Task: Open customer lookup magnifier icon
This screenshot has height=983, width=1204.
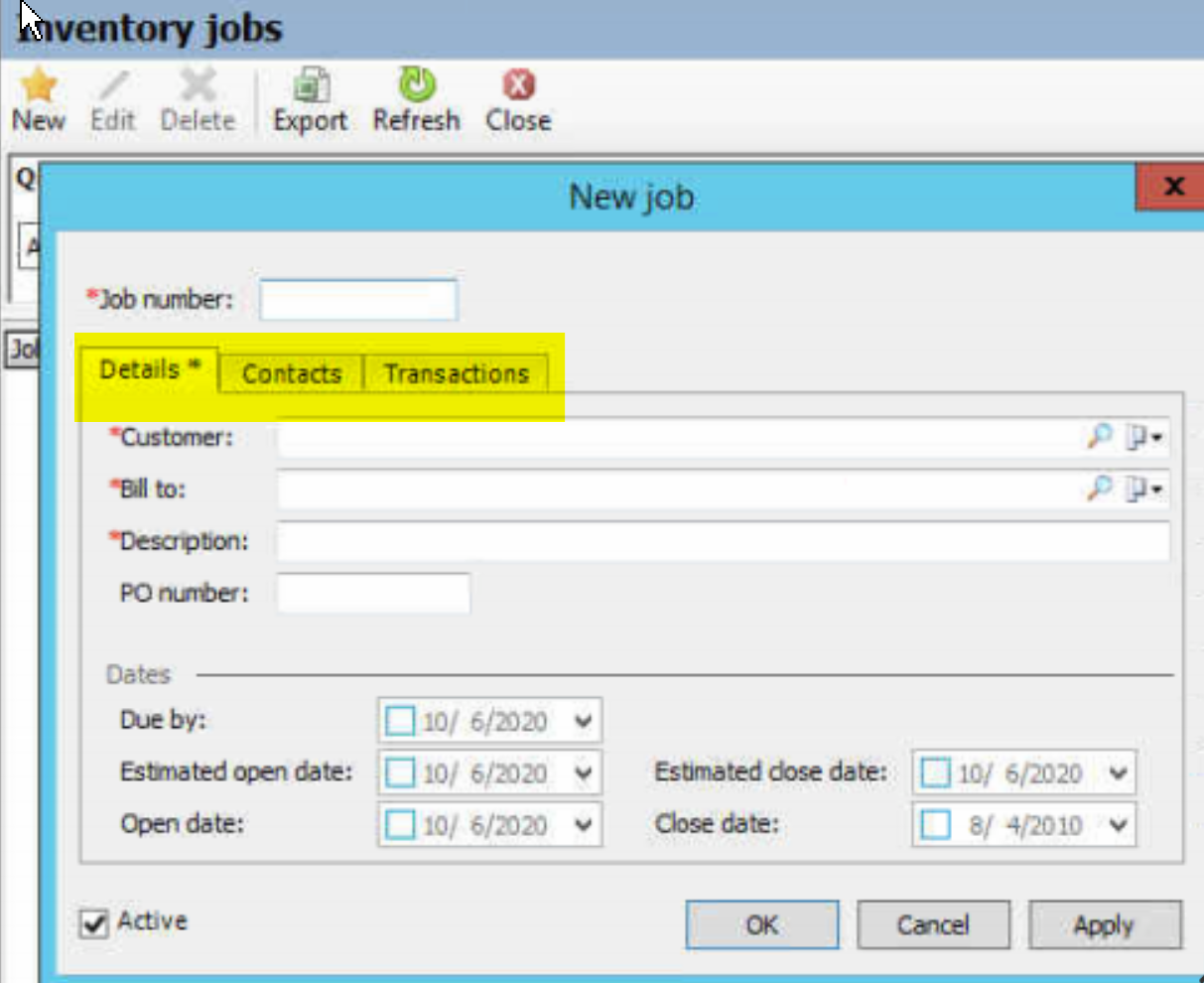Action: click(x=1100, y=436)
